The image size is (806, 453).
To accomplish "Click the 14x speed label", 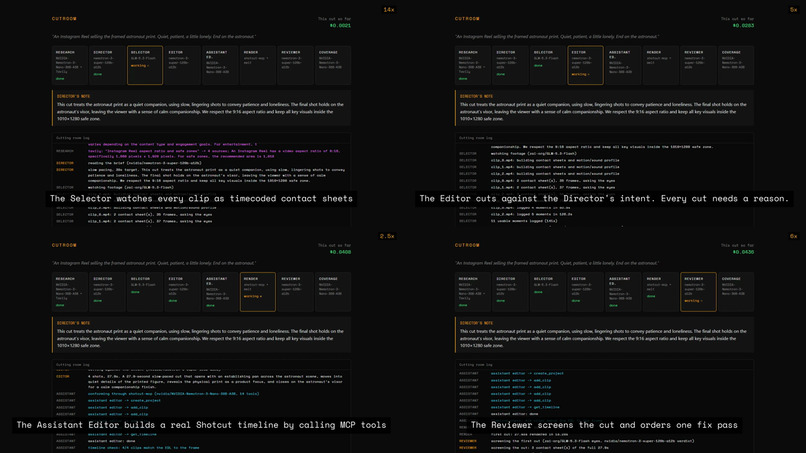I will [389, 10].
